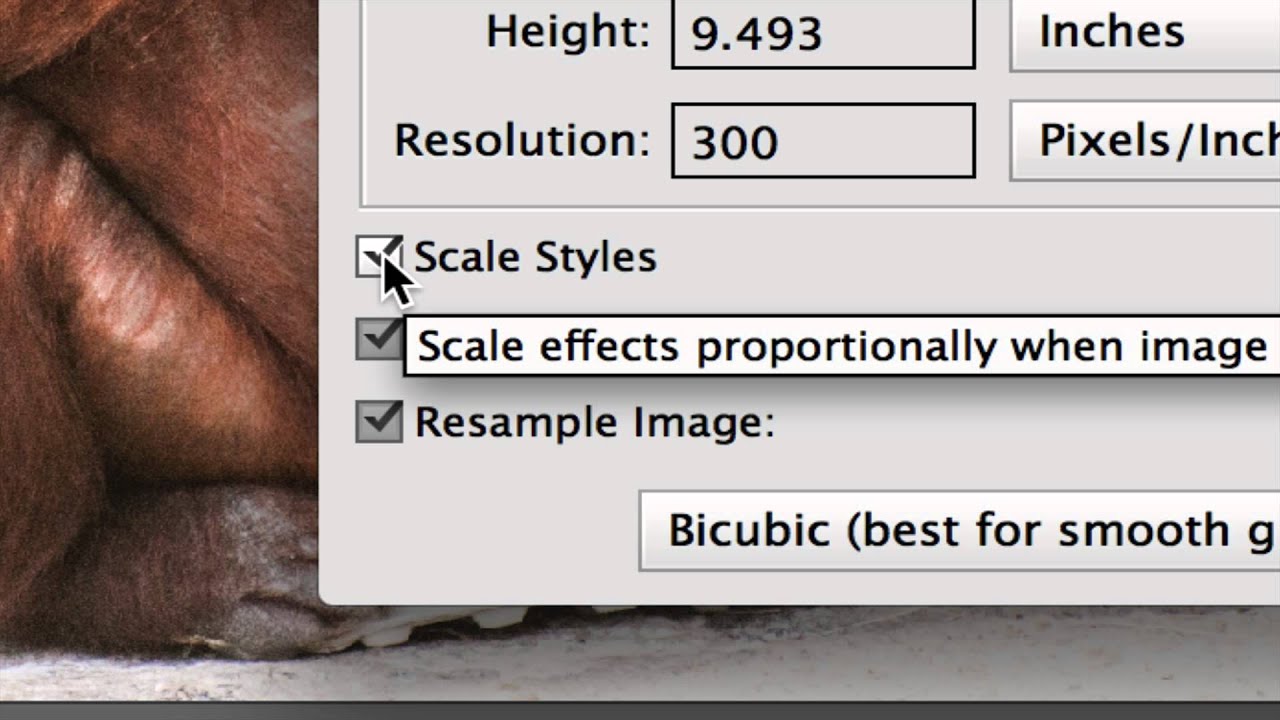Toggle the Resample Image checkbox

(x=379, y=422)
